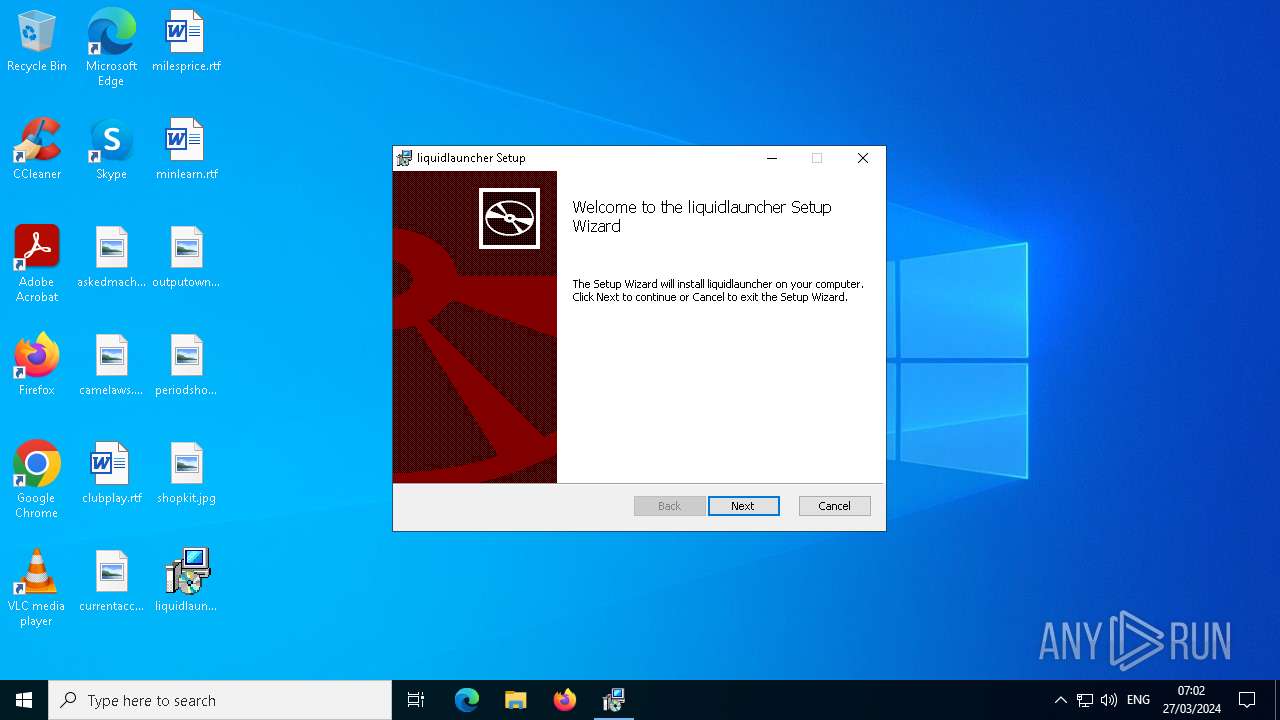Open Skype desktop shortcut
Screen dimensions: 1280x720
(111, 150)
